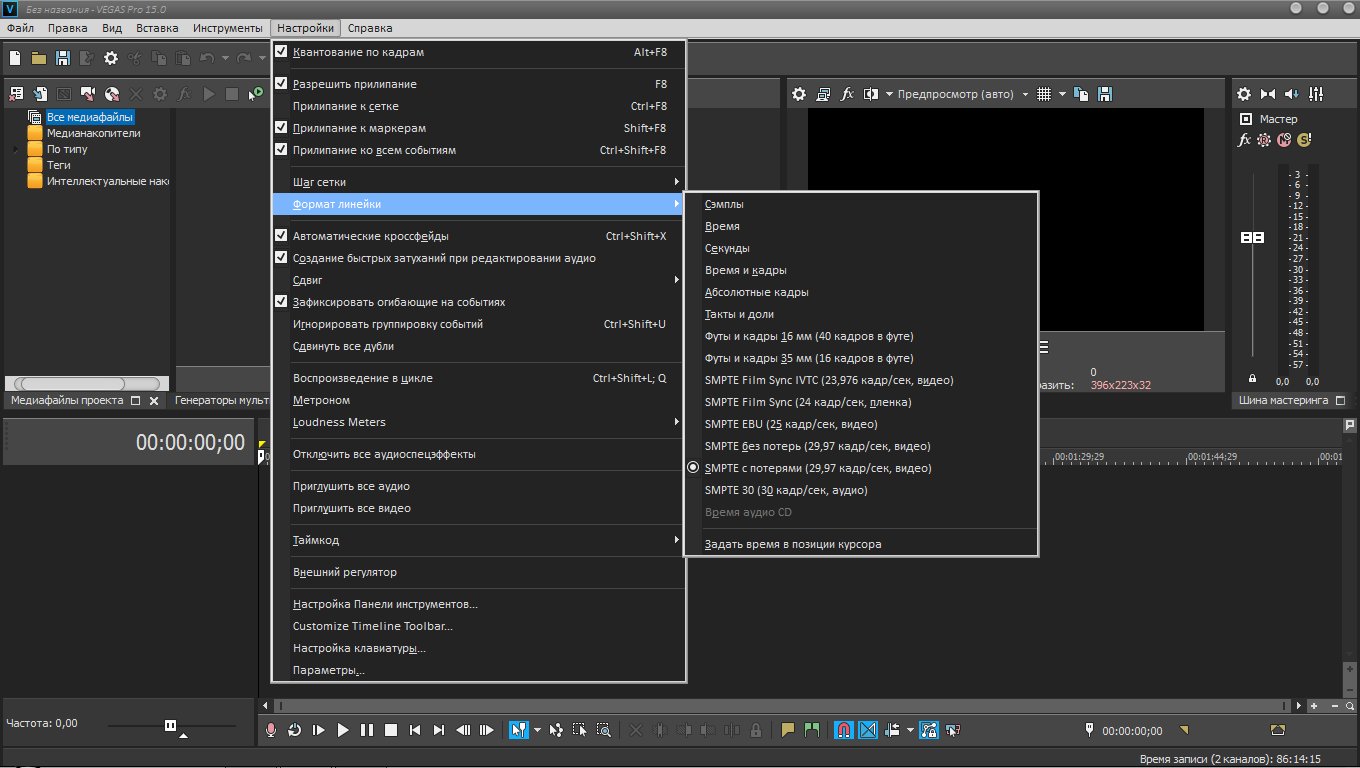This screenshot has width=1360, height=768.
Task: Click the downmix output icon in master bus
Action: point(1268,94)
